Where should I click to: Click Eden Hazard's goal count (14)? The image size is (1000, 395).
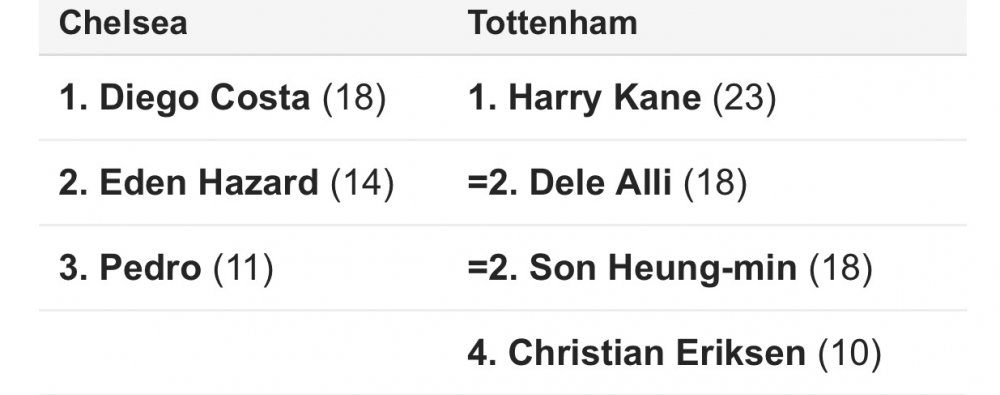point(362,184)
